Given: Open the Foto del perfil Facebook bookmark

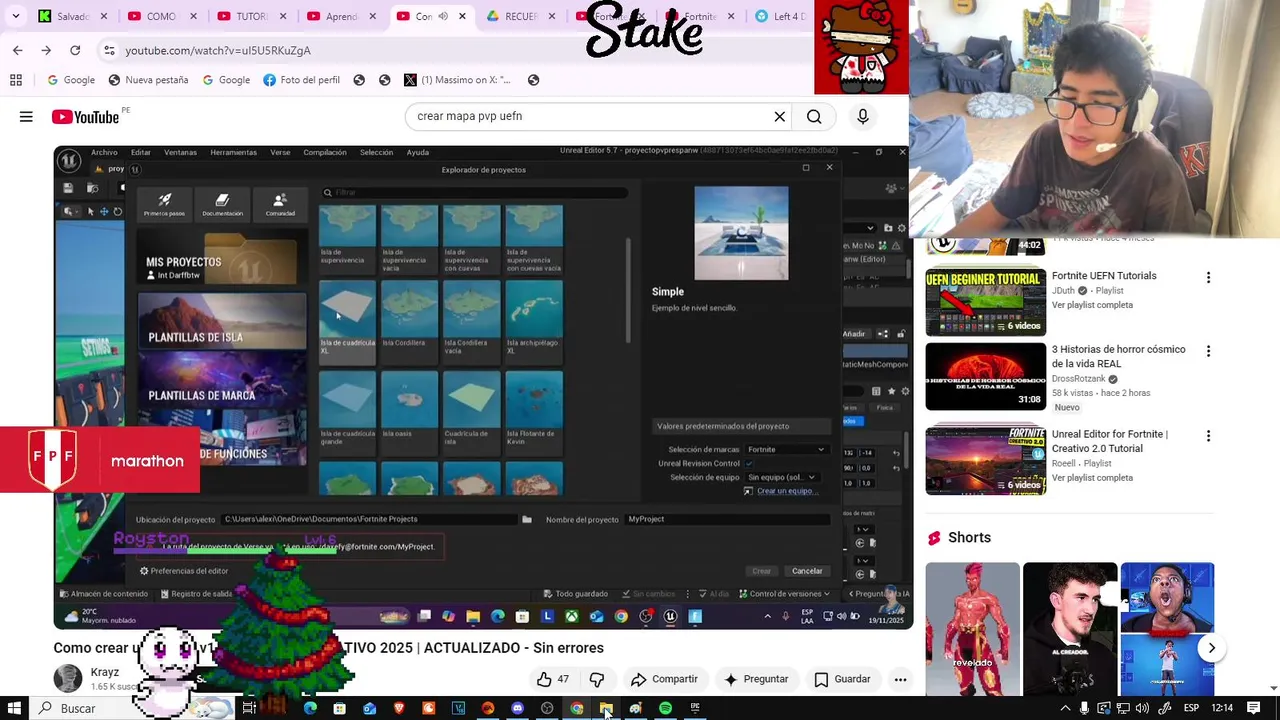Looking at the screenshot, I should 301,80.
